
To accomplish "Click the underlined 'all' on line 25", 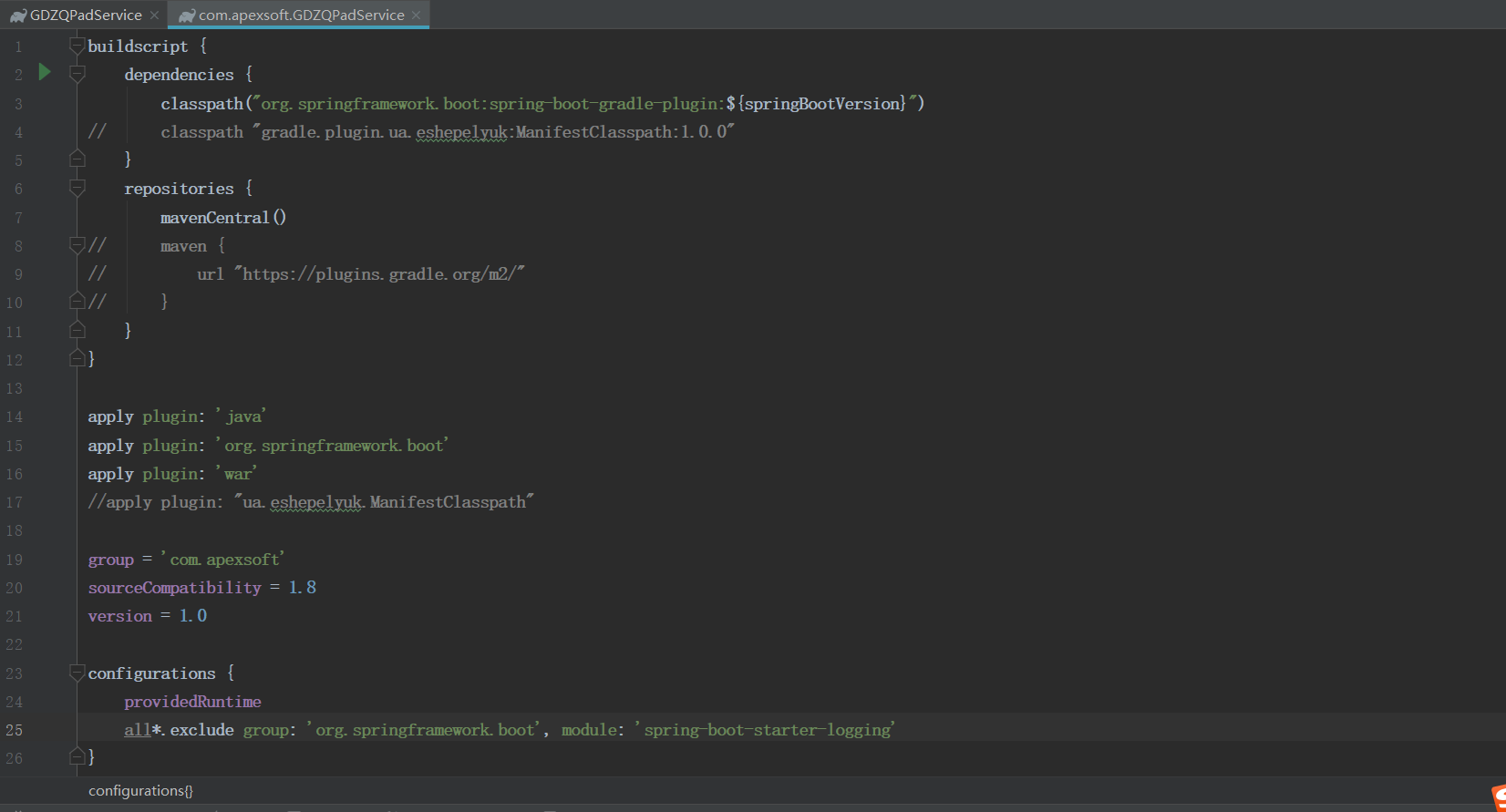I will tap(138, 730).
